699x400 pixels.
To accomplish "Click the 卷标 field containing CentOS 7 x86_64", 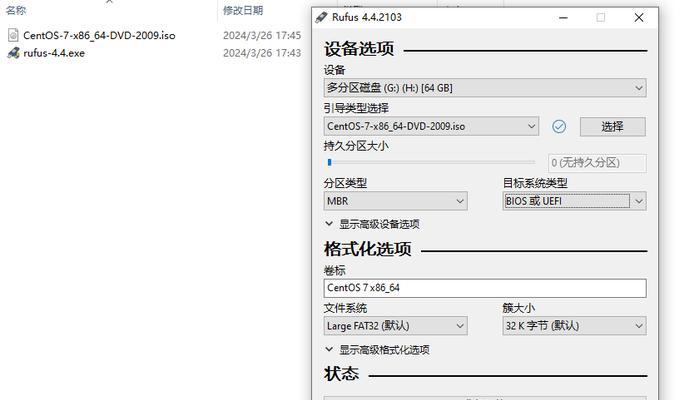I will coord(485,288).
